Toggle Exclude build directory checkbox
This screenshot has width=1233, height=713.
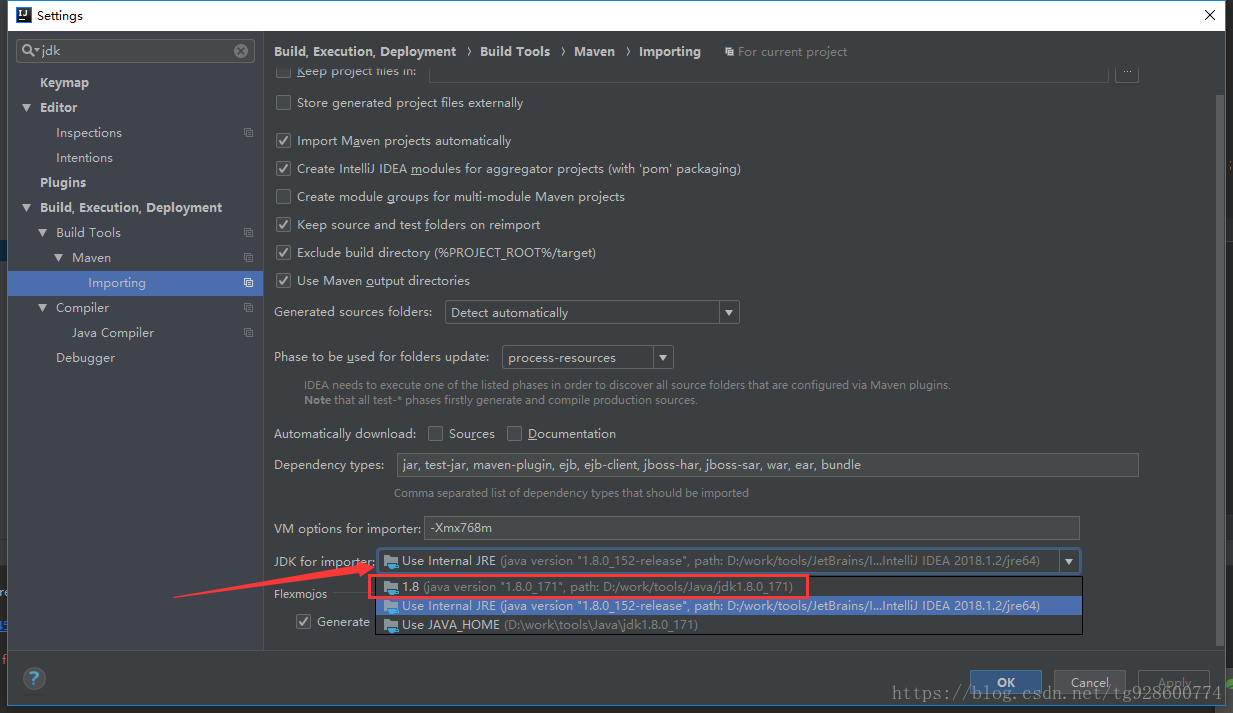283,253
